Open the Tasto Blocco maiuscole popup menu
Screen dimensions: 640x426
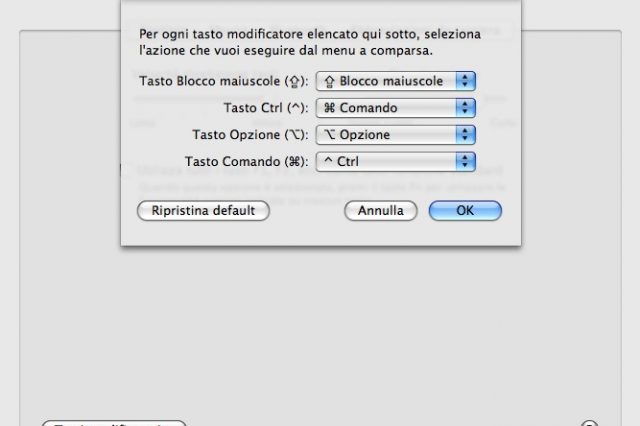tap(394, 80)
